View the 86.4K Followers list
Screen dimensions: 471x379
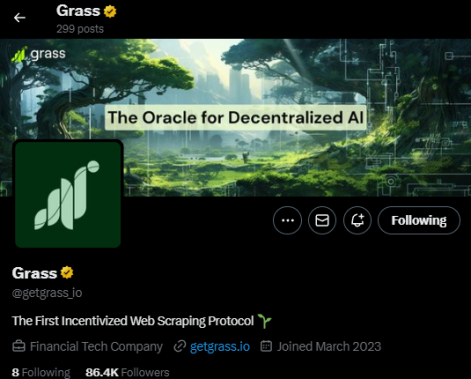coord(127,372)
